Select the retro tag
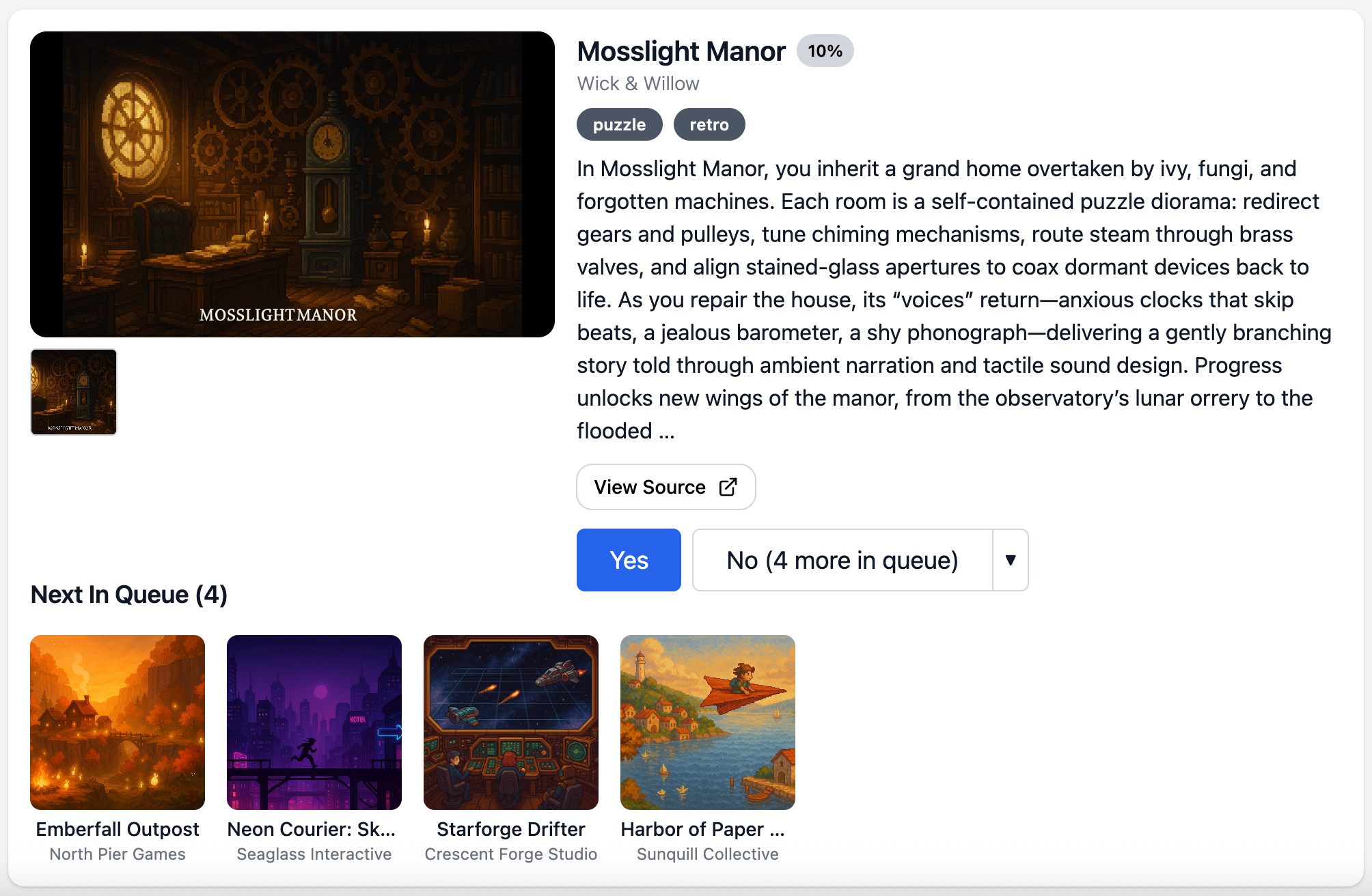This screenshot has width=1372, height=896. tap(709, 124)
